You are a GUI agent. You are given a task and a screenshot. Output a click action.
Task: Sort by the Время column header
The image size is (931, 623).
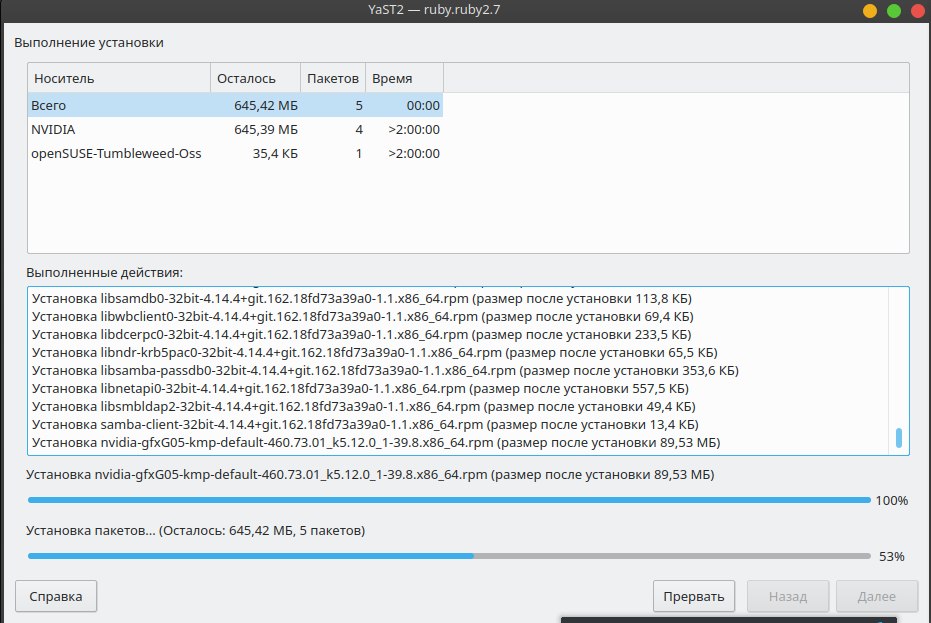(x=404, y=78)
